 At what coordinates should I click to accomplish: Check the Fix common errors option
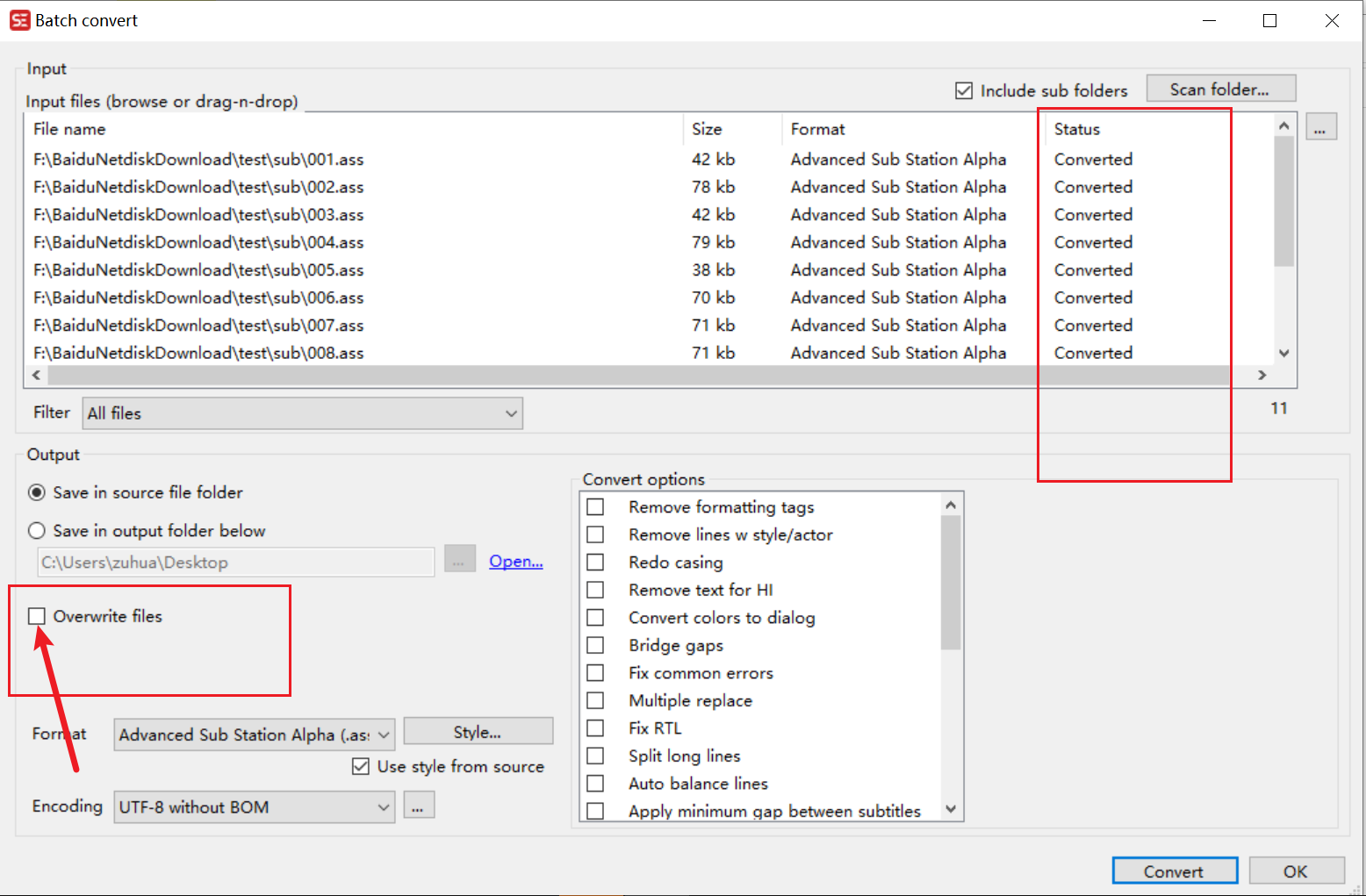(x=596, y=672)
